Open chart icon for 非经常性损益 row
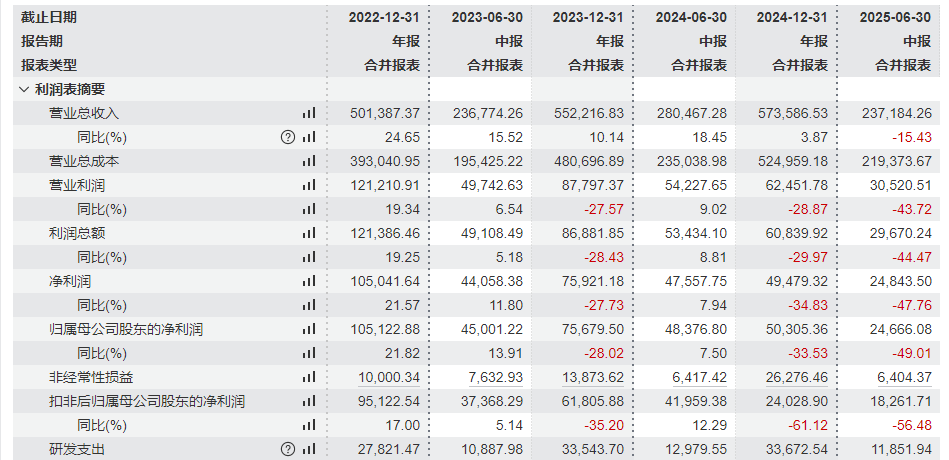949x460 pixels. 308,377
